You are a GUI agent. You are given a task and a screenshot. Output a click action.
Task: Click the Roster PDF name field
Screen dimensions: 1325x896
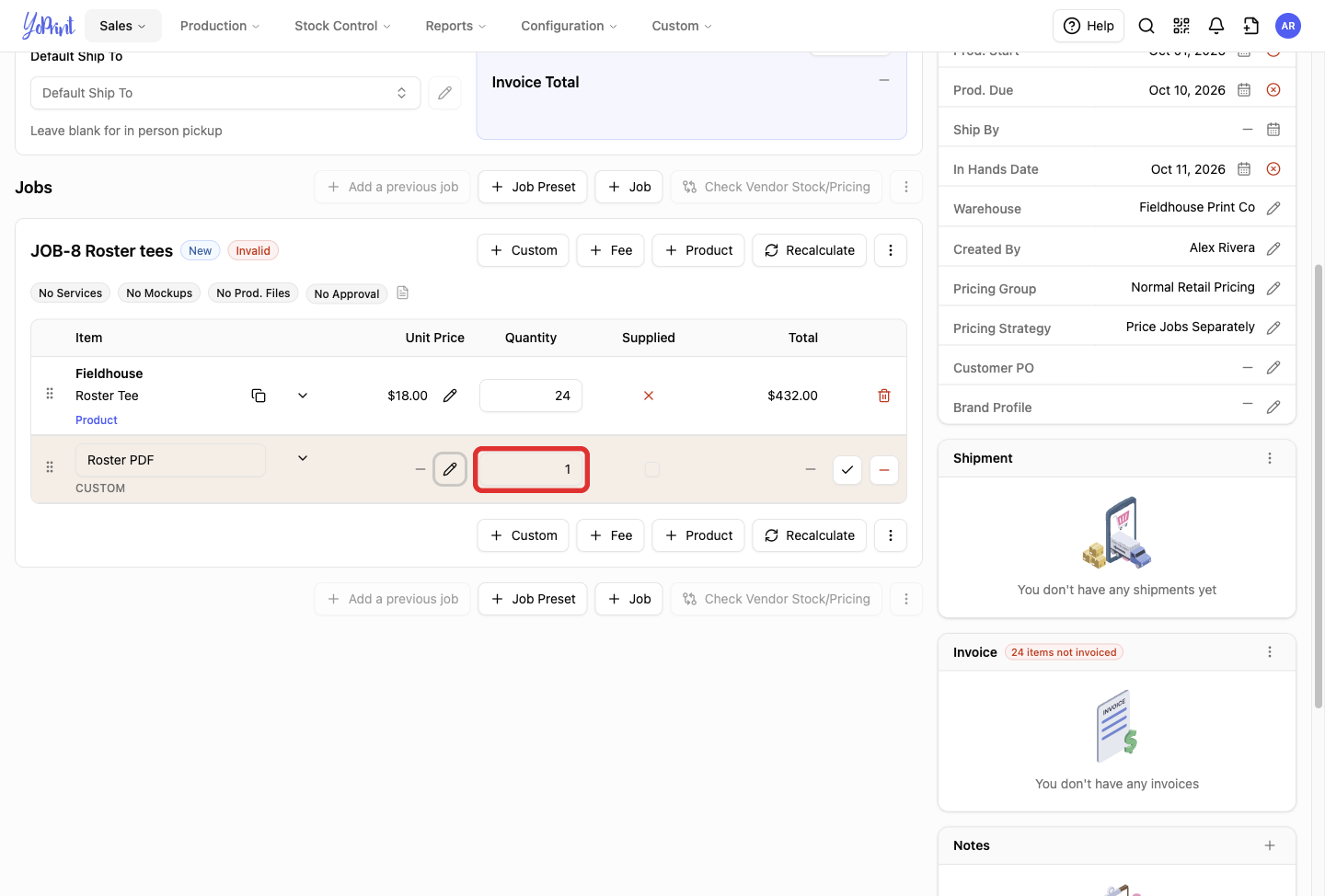(x=171, y=460)
